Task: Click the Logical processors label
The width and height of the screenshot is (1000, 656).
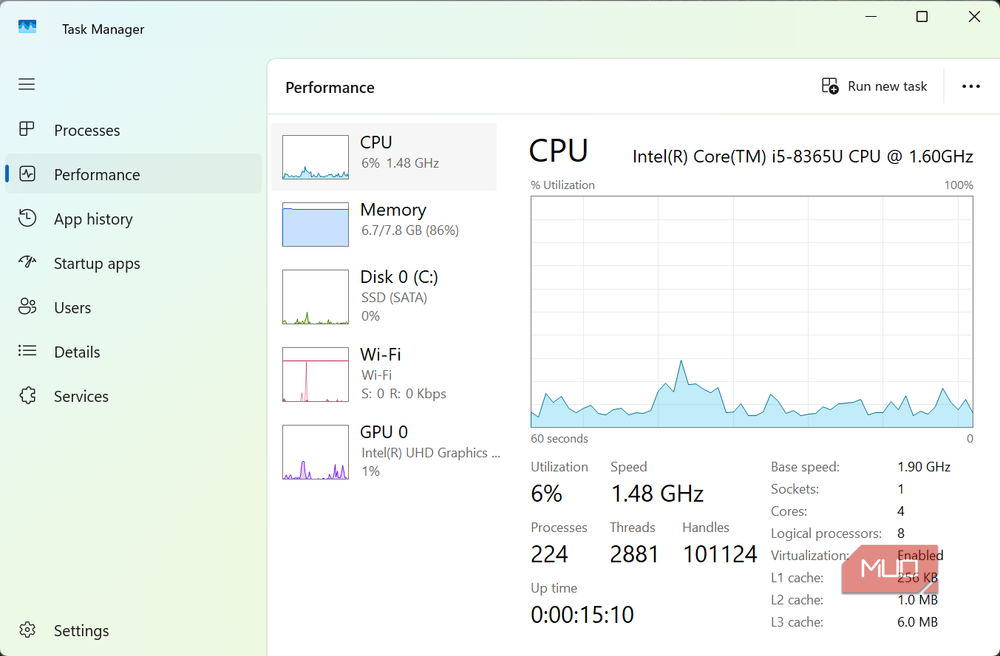Action: pos(826,534)
